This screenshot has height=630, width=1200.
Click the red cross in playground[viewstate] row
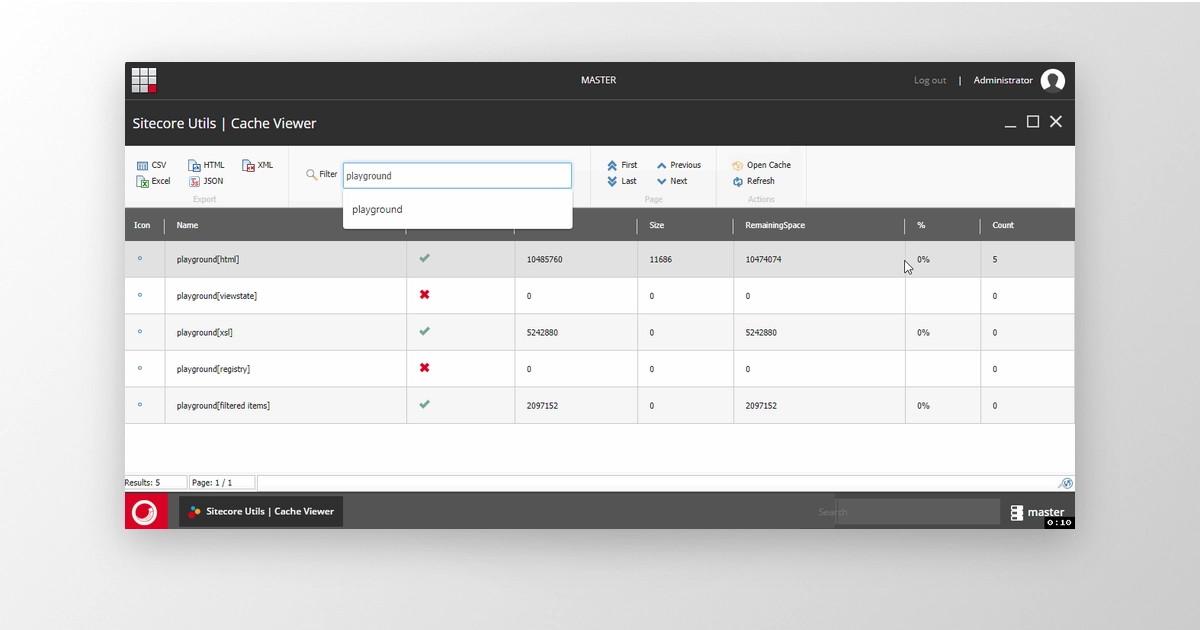tap(424, 295)
